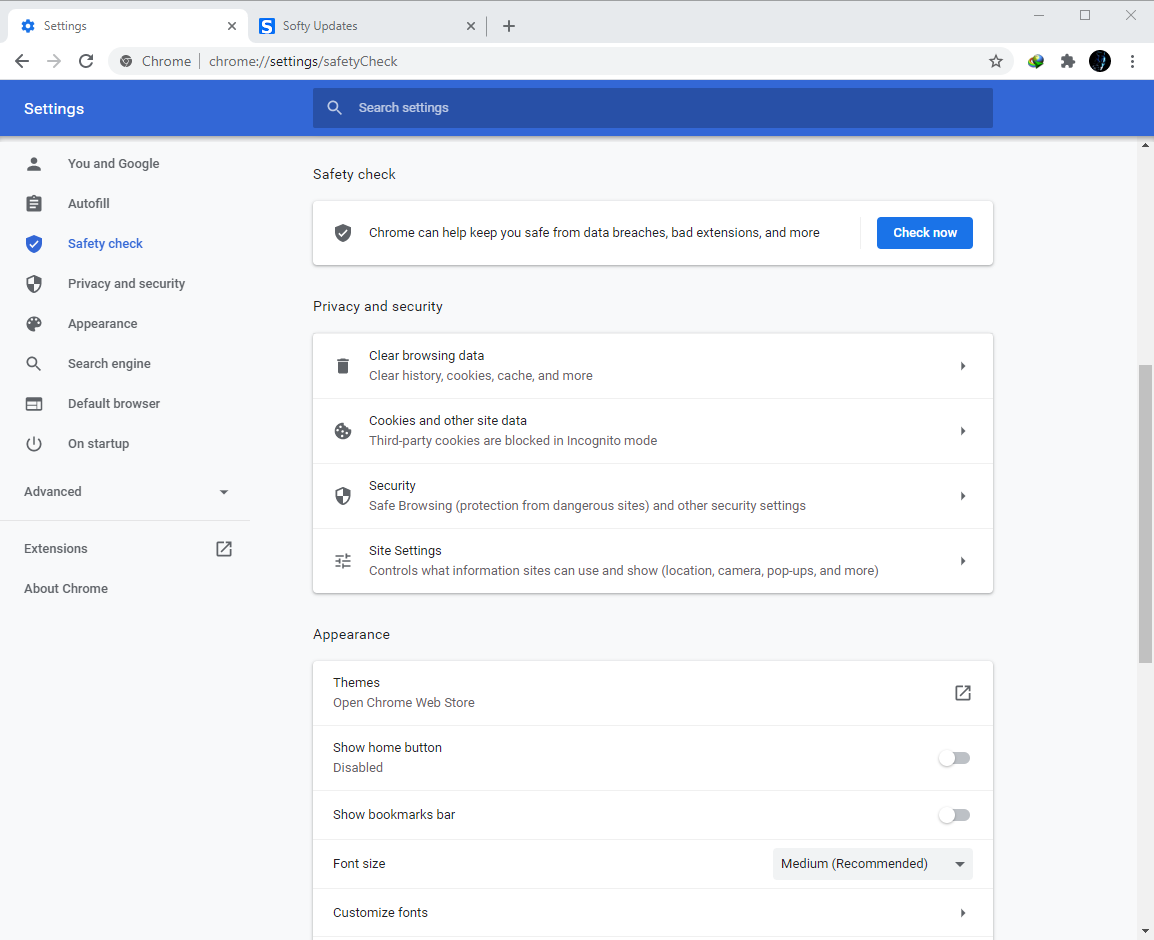Click the page vertical scrollbar thumb
This screenshot has width=1154, height=940.
pos(1145,513)
